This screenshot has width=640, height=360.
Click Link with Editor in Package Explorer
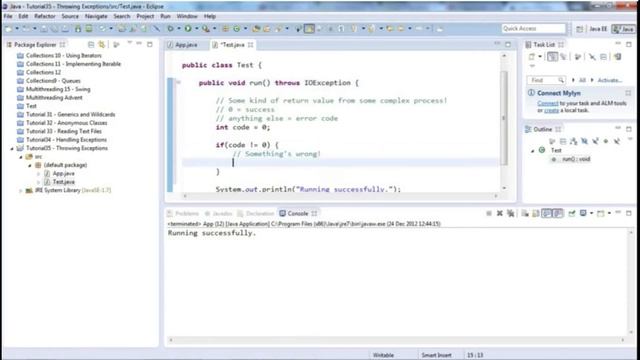coord(101,44)
